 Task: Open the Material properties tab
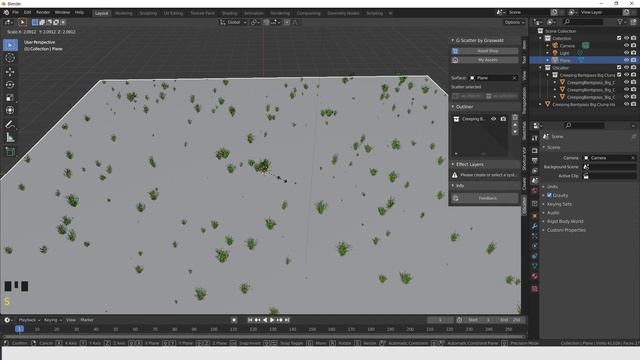pos(535,276)
